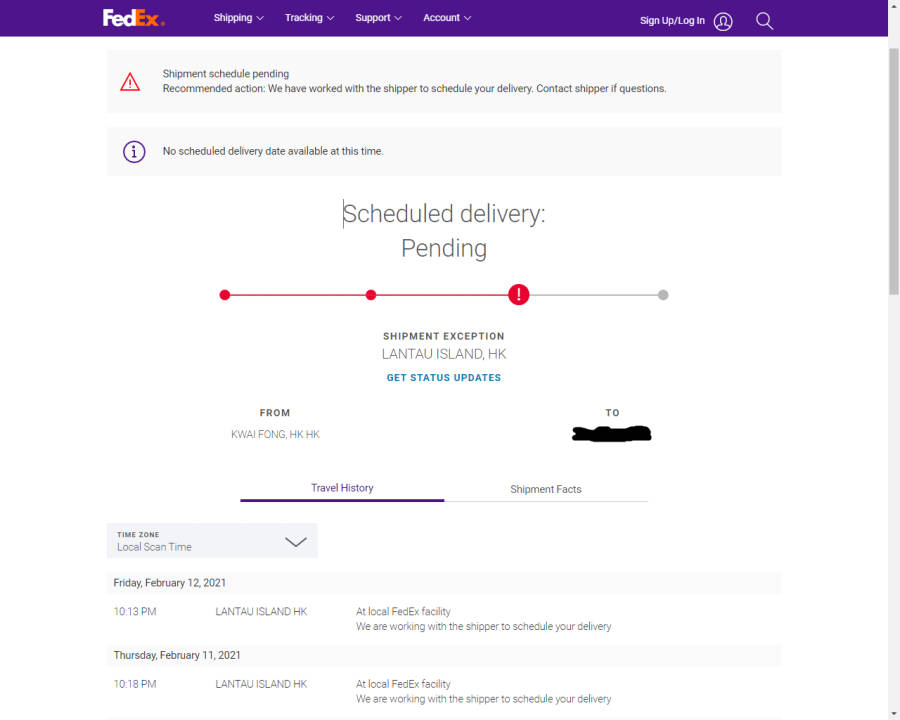Open the search magnifier icon
This screenshot has width=900, height=720.
pos(764,20)
